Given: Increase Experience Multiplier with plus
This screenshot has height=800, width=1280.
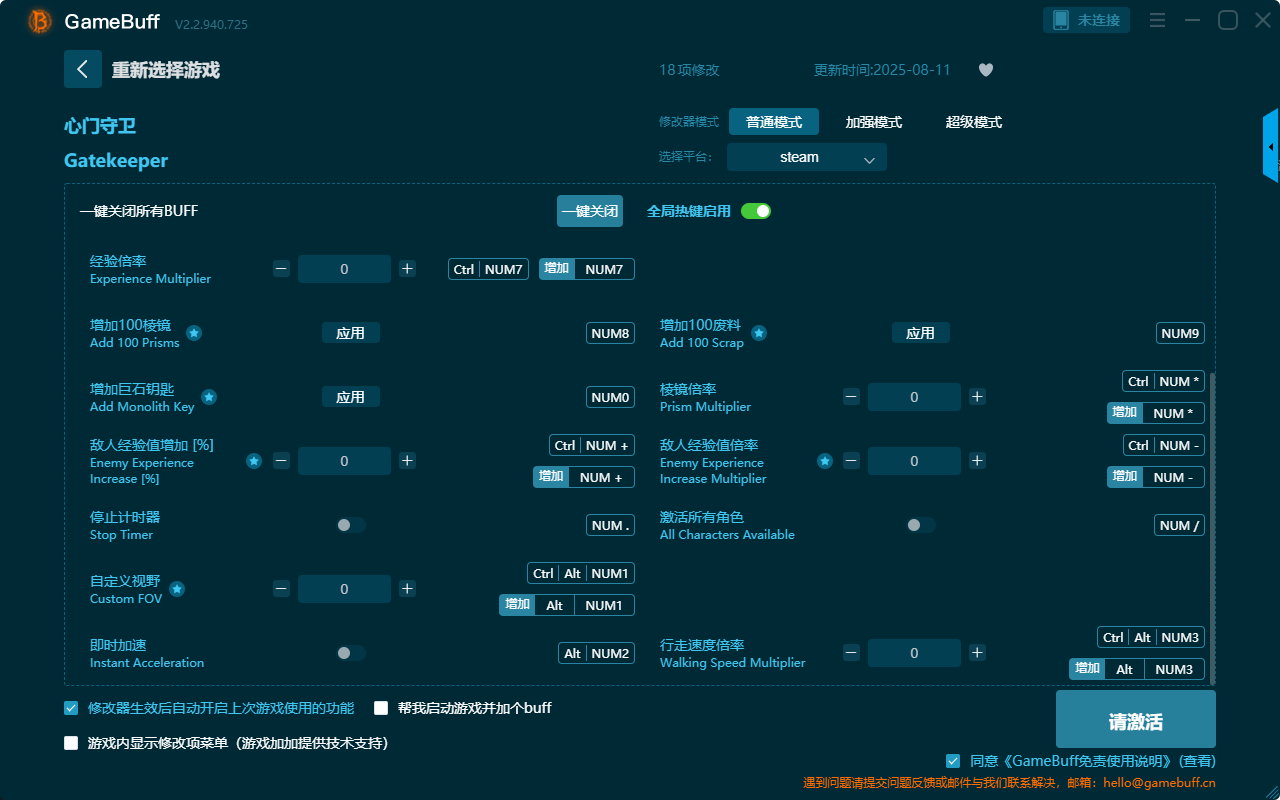Looking at the screenshot, I should point(407,269).
